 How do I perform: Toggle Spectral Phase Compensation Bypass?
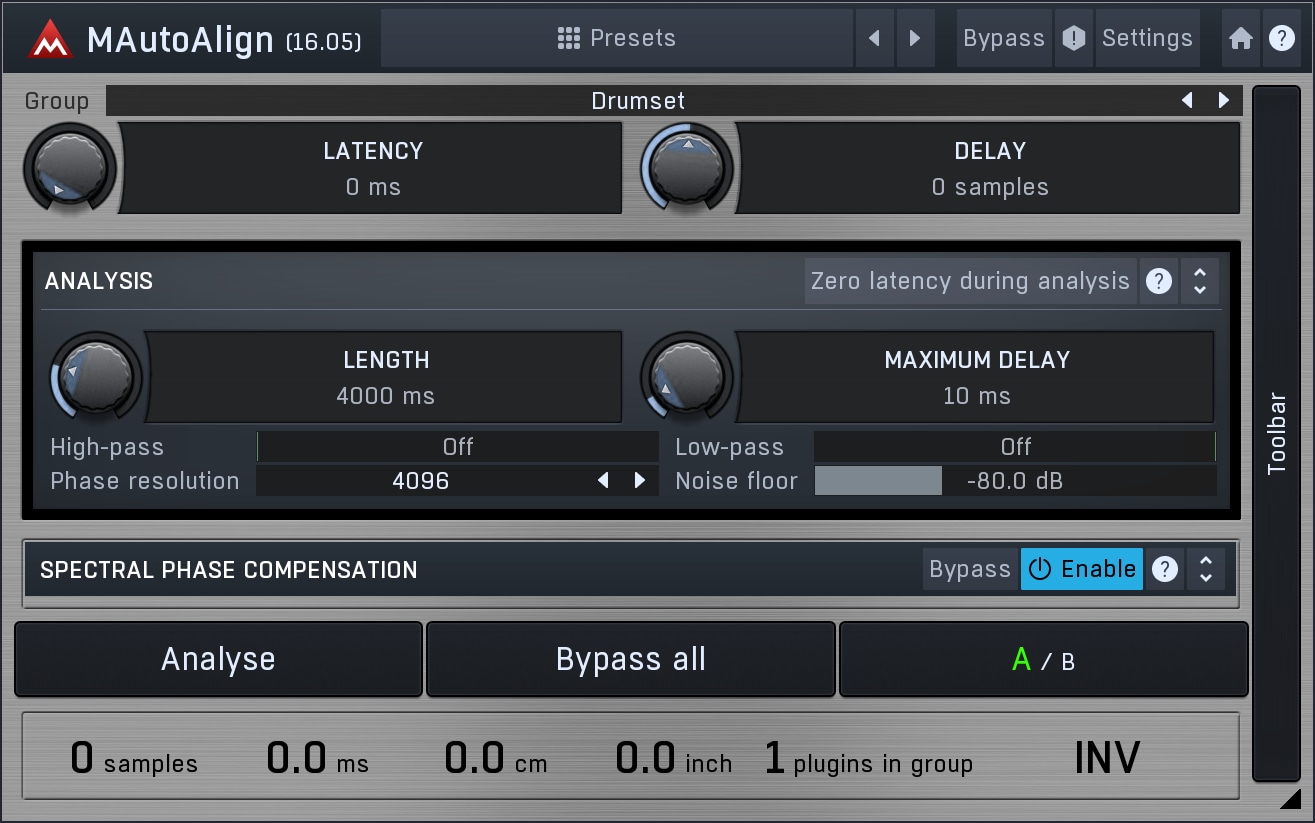(970, 569)
